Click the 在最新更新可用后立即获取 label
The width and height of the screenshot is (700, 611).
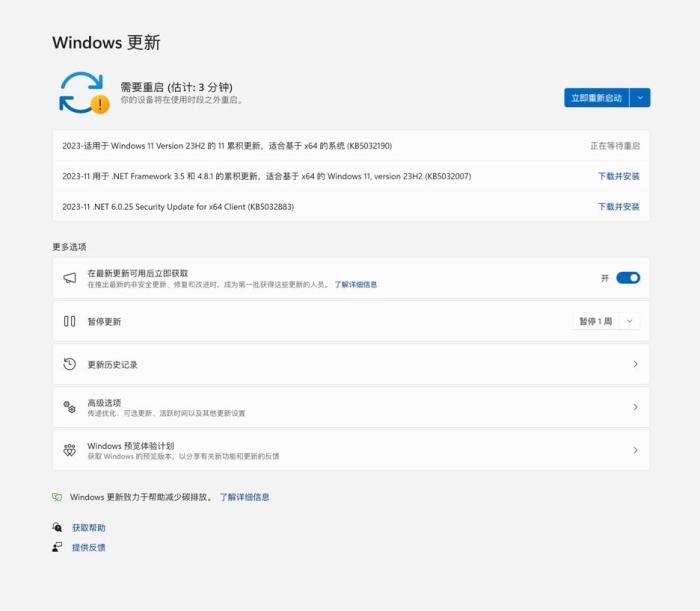[138, 273]
